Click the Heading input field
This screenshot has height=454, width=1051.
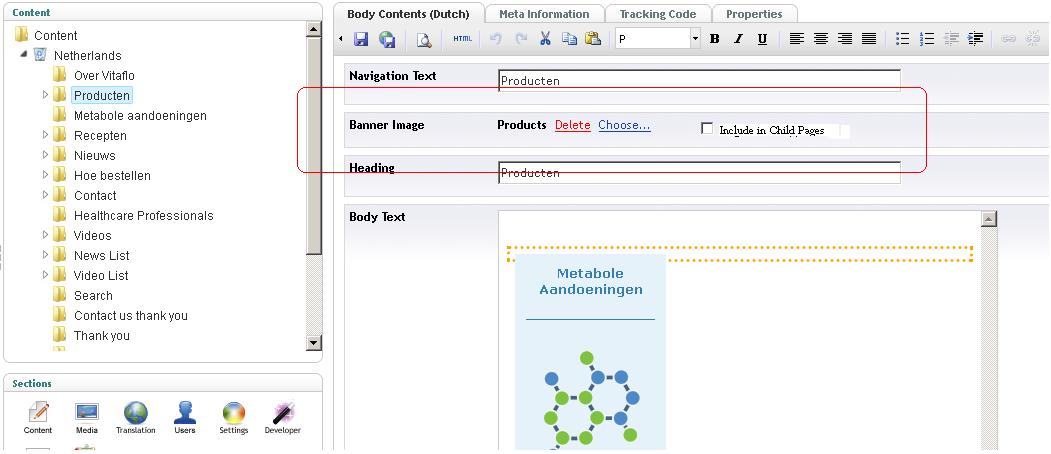(699, 172)
